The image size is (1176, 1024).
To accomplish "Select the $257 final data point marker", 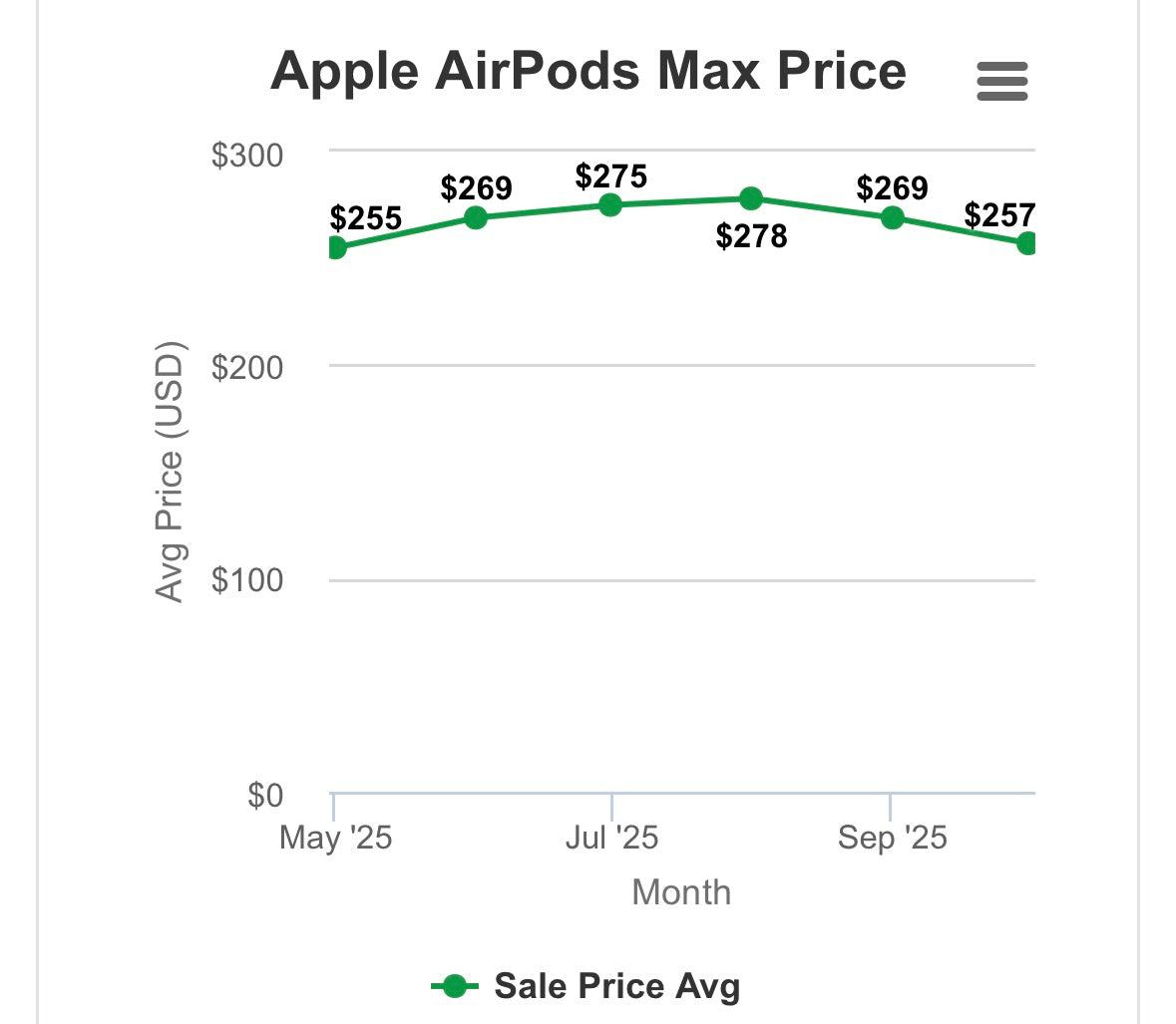I will point(1027,242).
